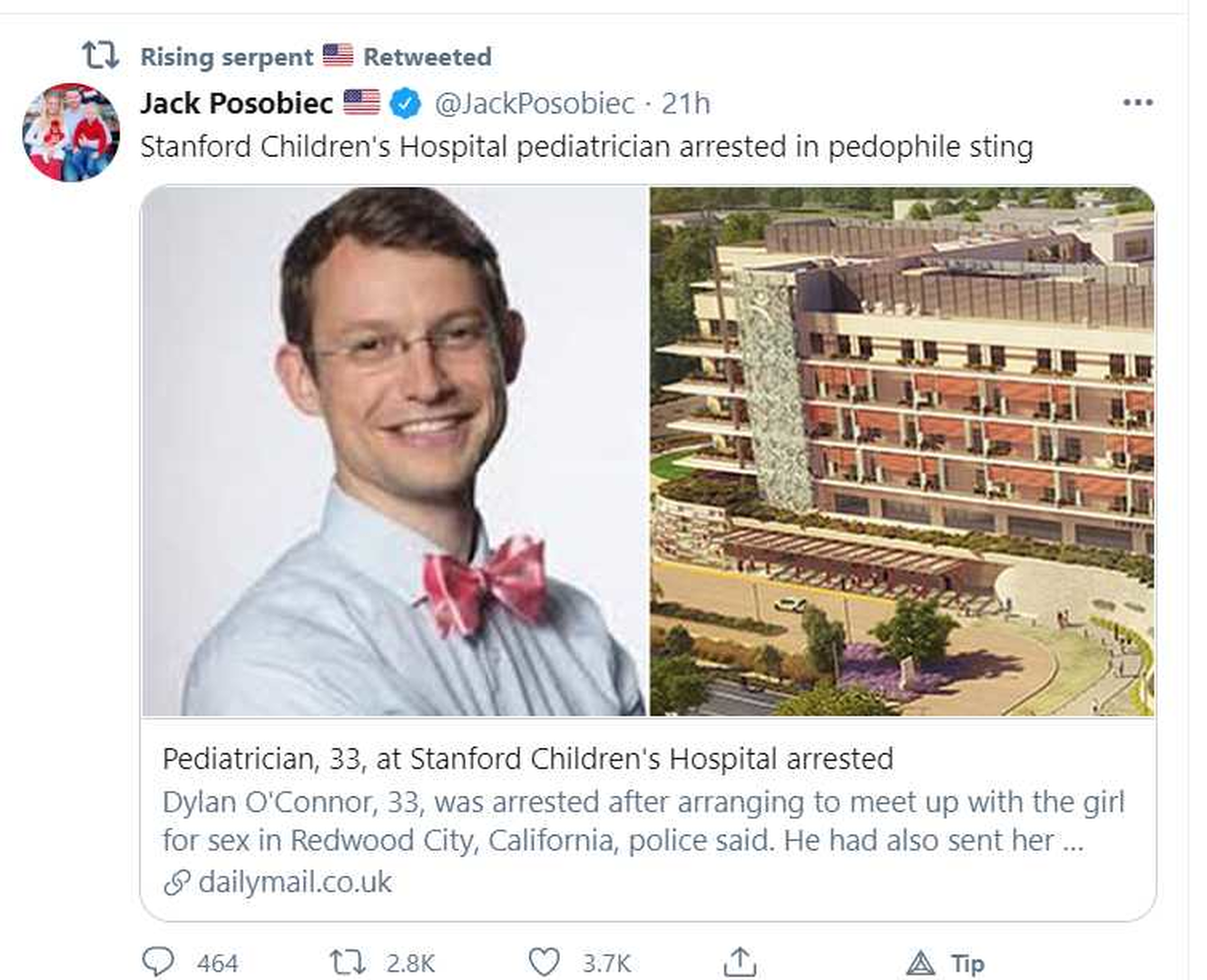Screen dimensions: 1207x980
Task: Click the card headline about Stanford pediatrician
Action: tap(527, 759)
